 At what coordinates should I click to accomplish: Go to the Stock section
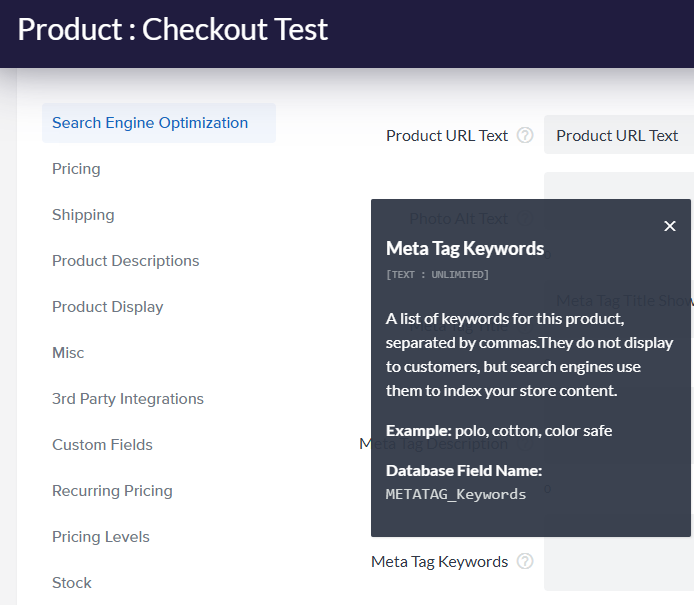(x=71, y=583)
